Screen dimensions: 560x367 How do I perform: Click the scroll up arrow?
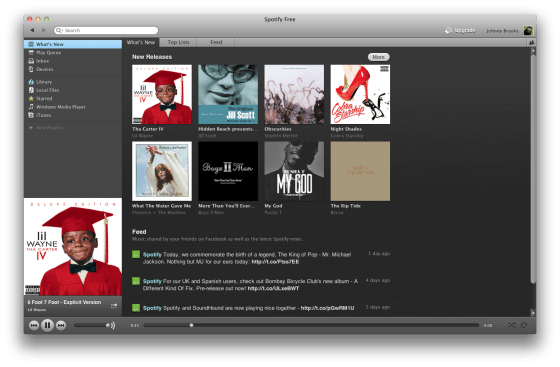(533, 51)
